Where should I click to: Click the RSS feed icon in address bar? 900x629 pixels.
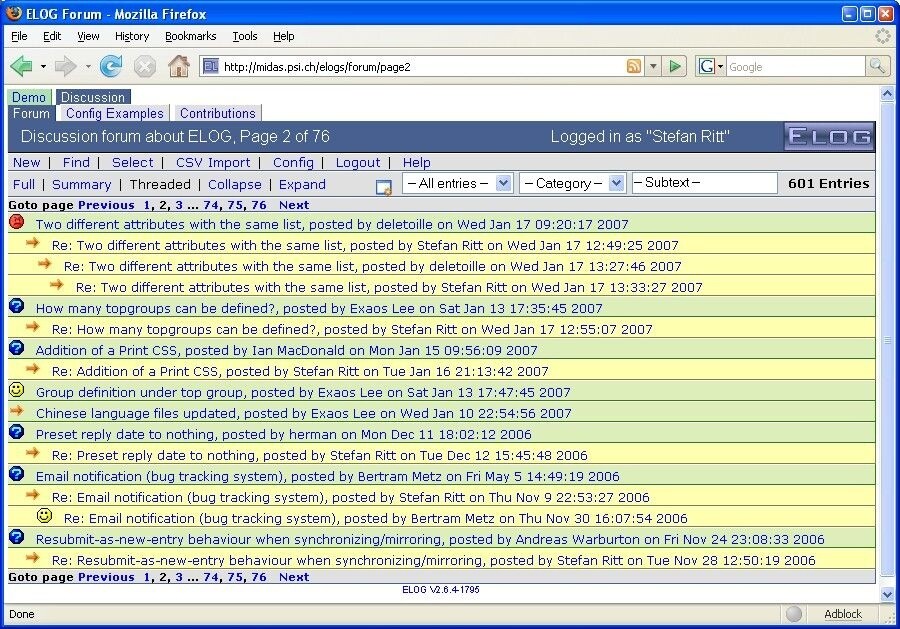[634, 67]
